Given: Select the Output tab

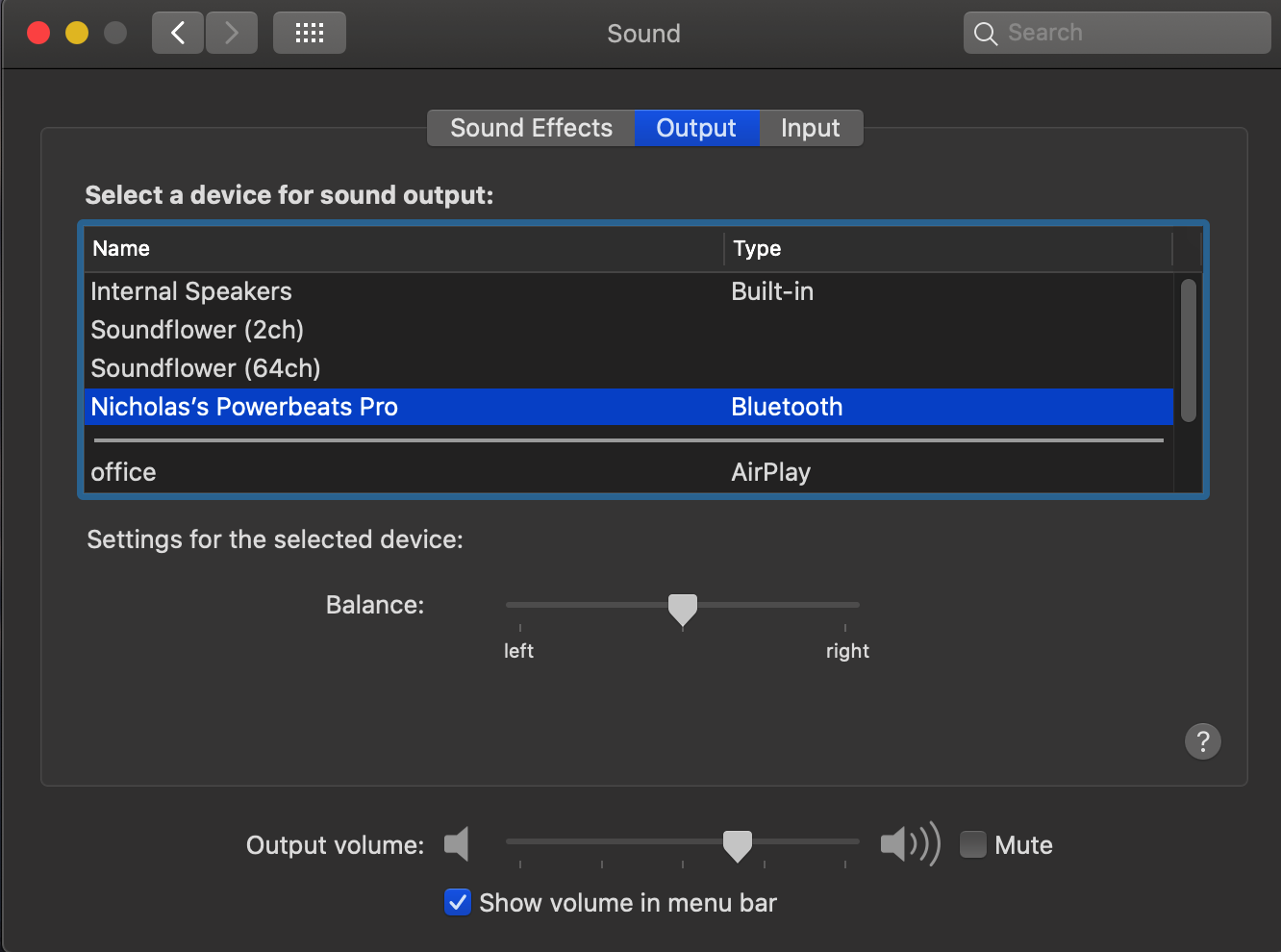Looking at the screenshot, I should coord(696,128).
